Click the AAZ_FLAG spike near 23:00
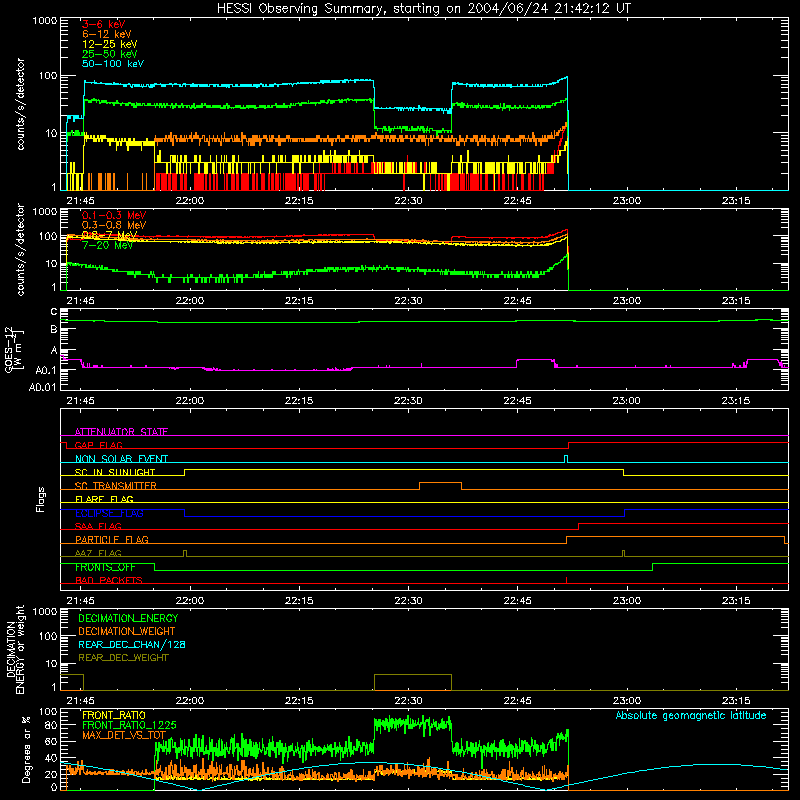The image size is (800, 800). click(623, 553)
